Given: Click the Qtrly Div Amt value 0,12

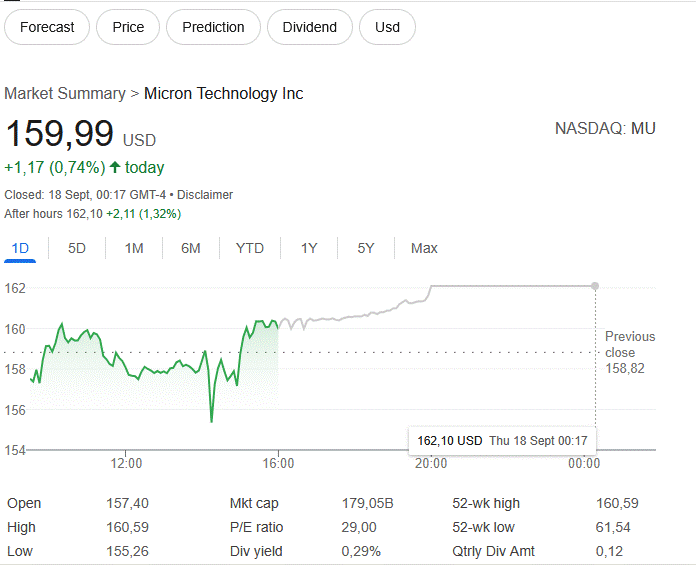Looking at the screenshot, I should tap(609, 551).
